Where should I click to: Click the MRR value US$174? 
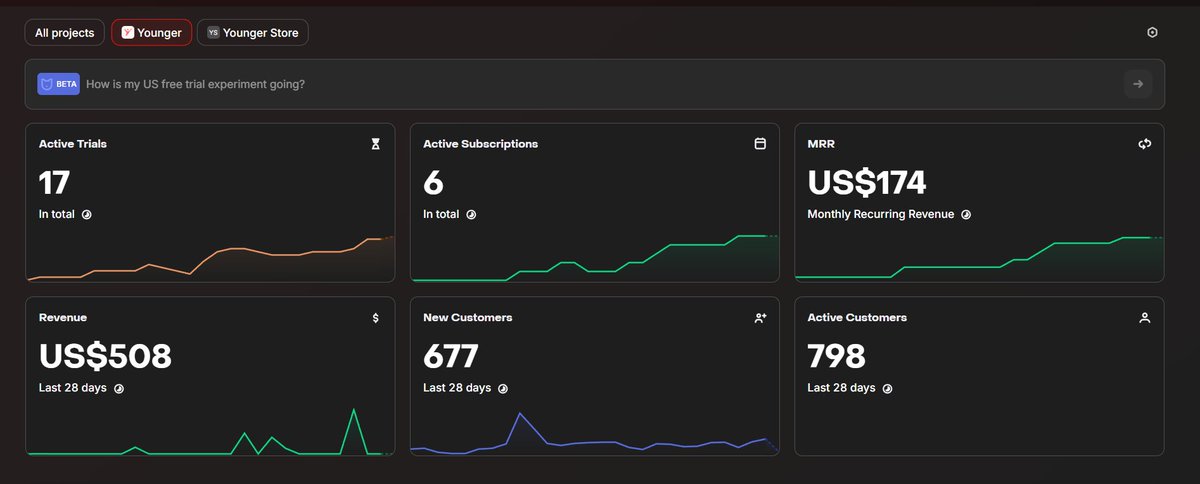867,183
